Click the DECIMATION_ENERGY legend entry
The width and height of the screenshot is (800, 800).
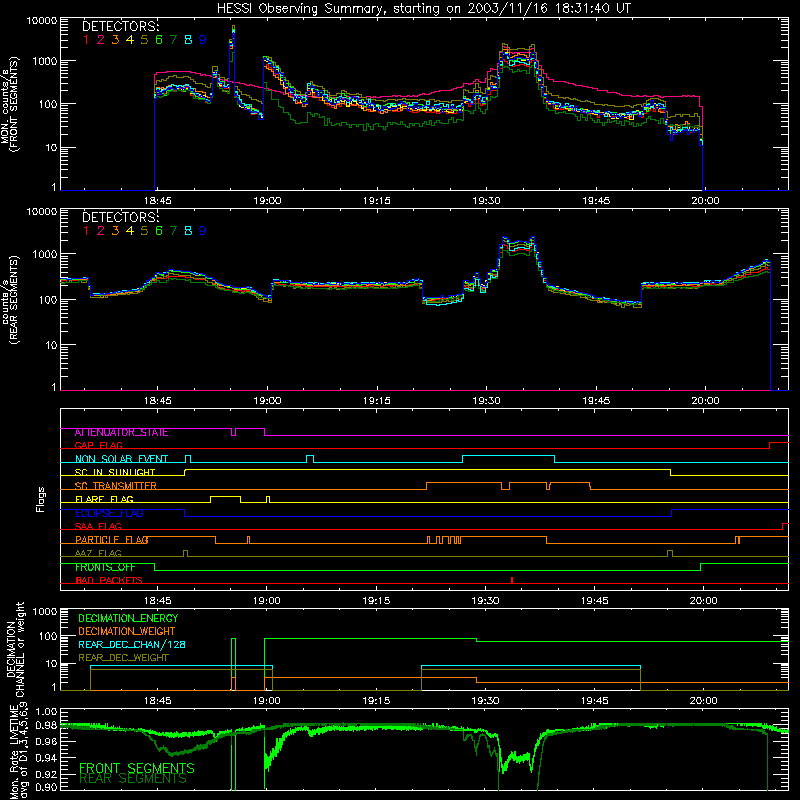tap(128, 618)
